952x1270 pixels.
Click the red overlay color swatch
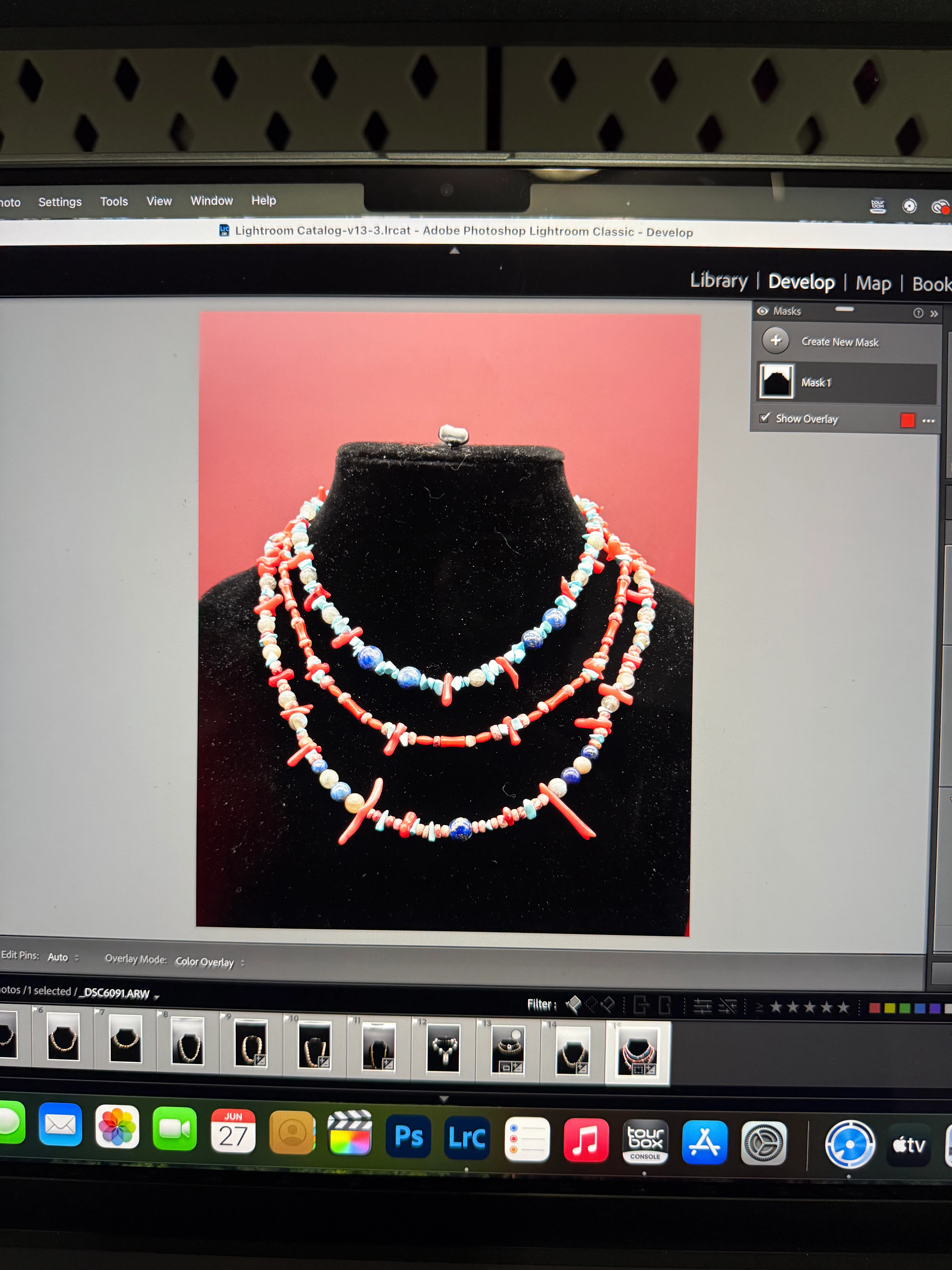(907, 420)
